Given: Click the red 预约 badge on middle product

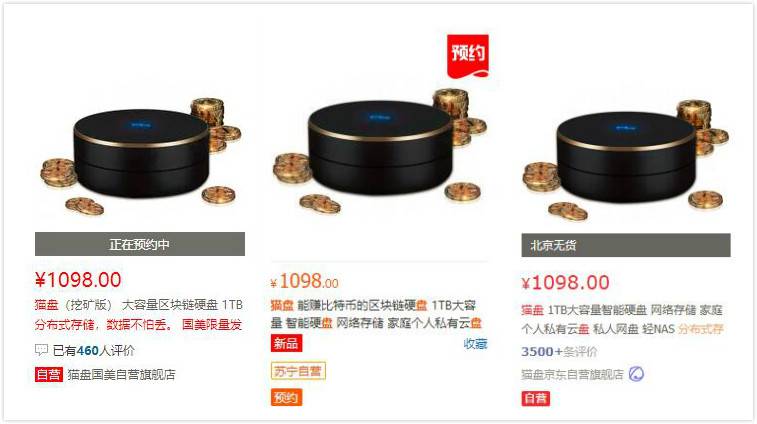Looking at the screenshot, I should (x=468, y=56).
